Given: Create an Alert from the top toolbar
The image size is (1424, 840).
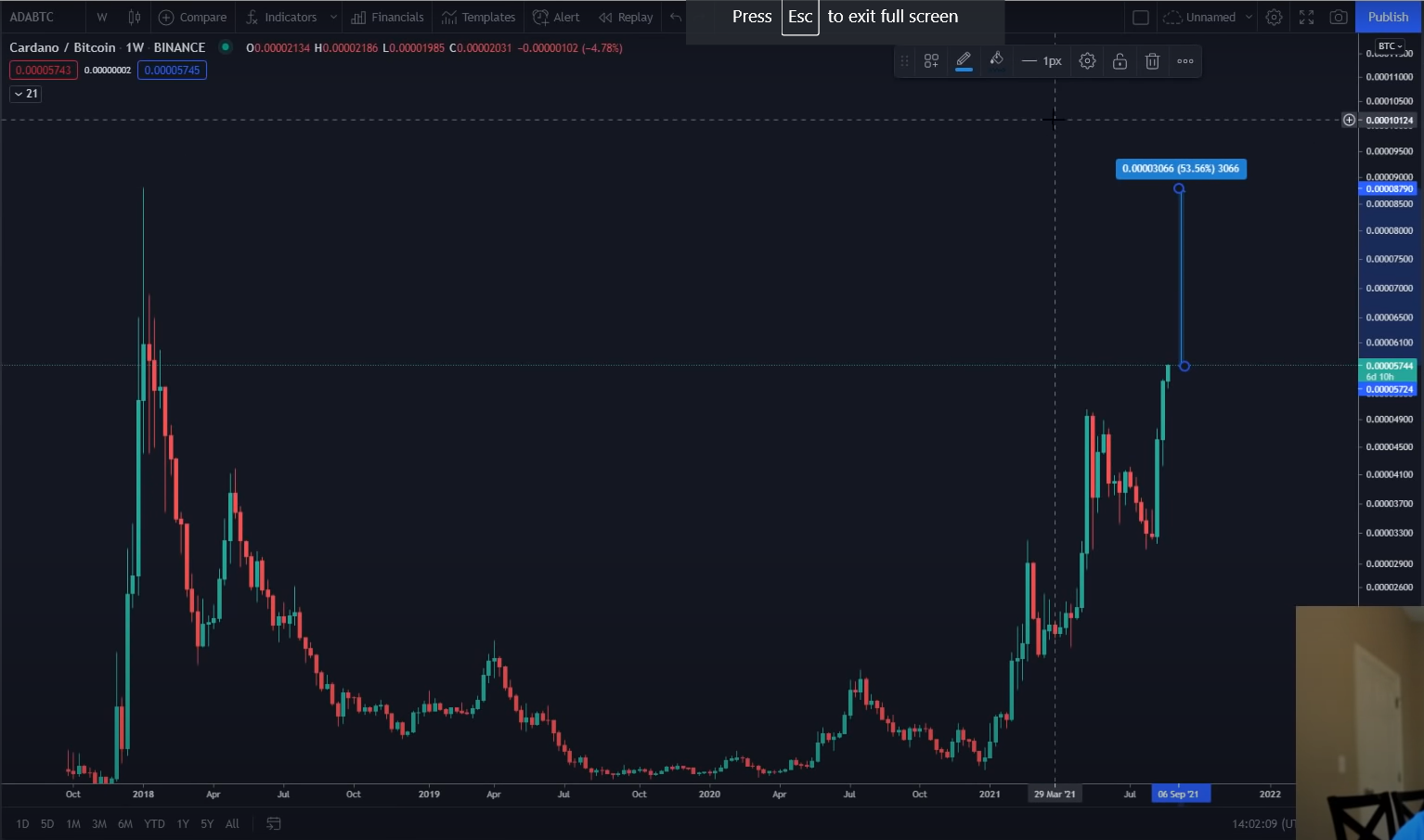Looking at the screenshot, I should point(556,17).
